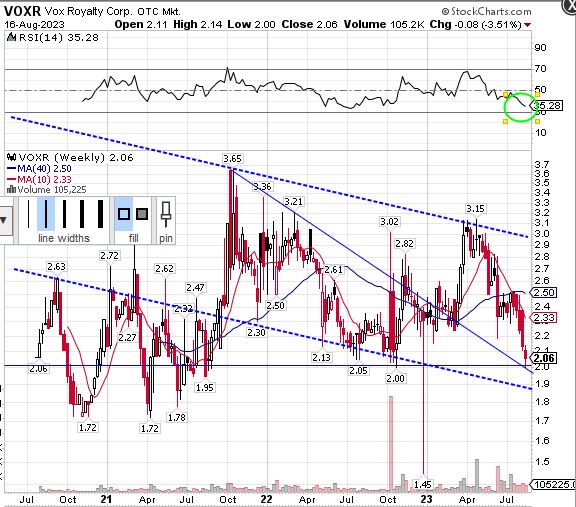
Task: Select the third medium line width
Action: pyautogui.click(x=64, y=214)
